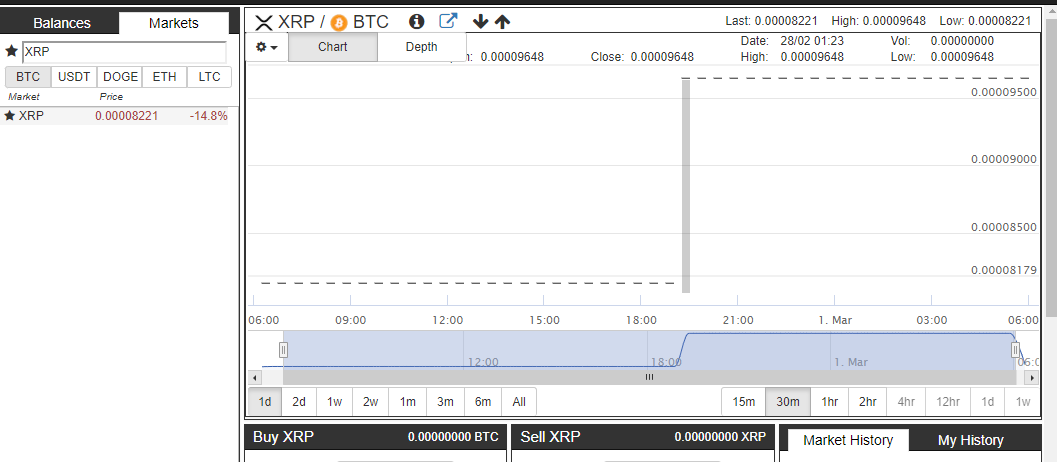Click the left handle of the navigator range

(x=284, y=349)
